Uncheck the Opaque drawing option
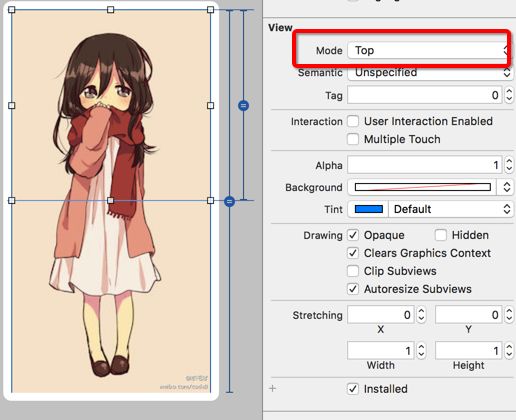This screenshot has width=516, height=420. (x=353, y=235)
